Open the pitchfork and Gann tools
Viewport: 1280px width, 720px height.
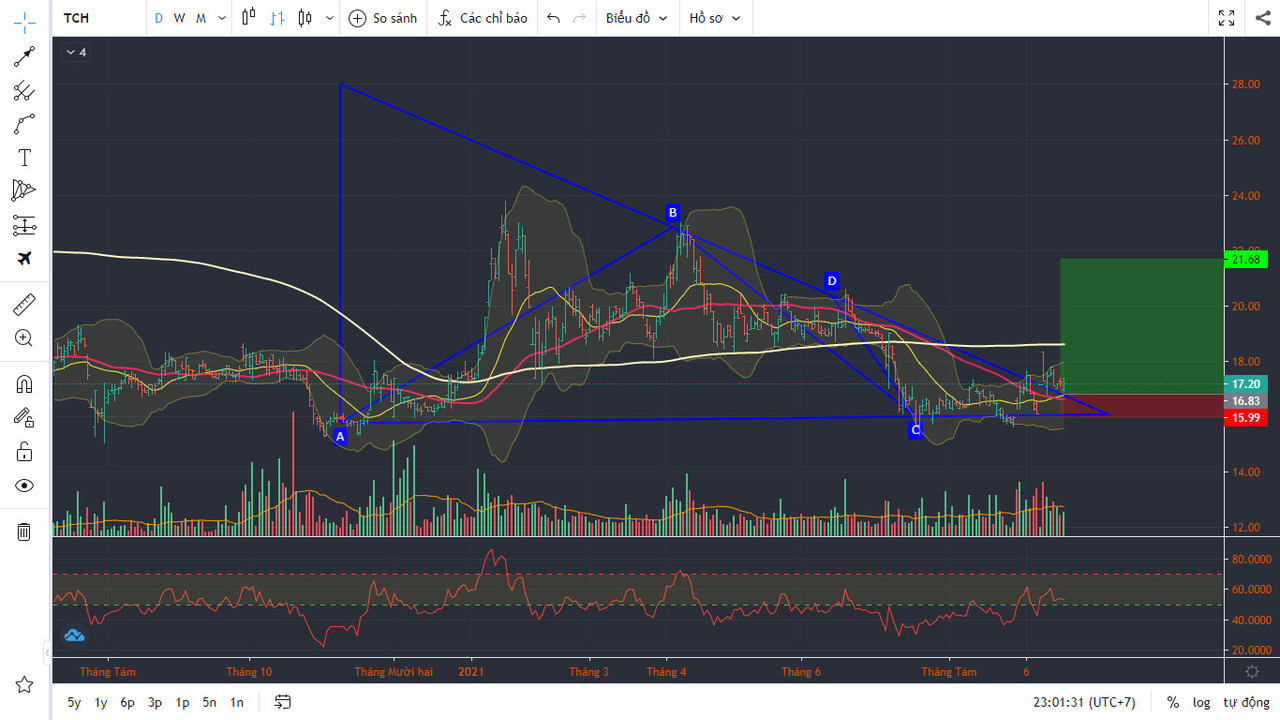click(x=24, y=91)
